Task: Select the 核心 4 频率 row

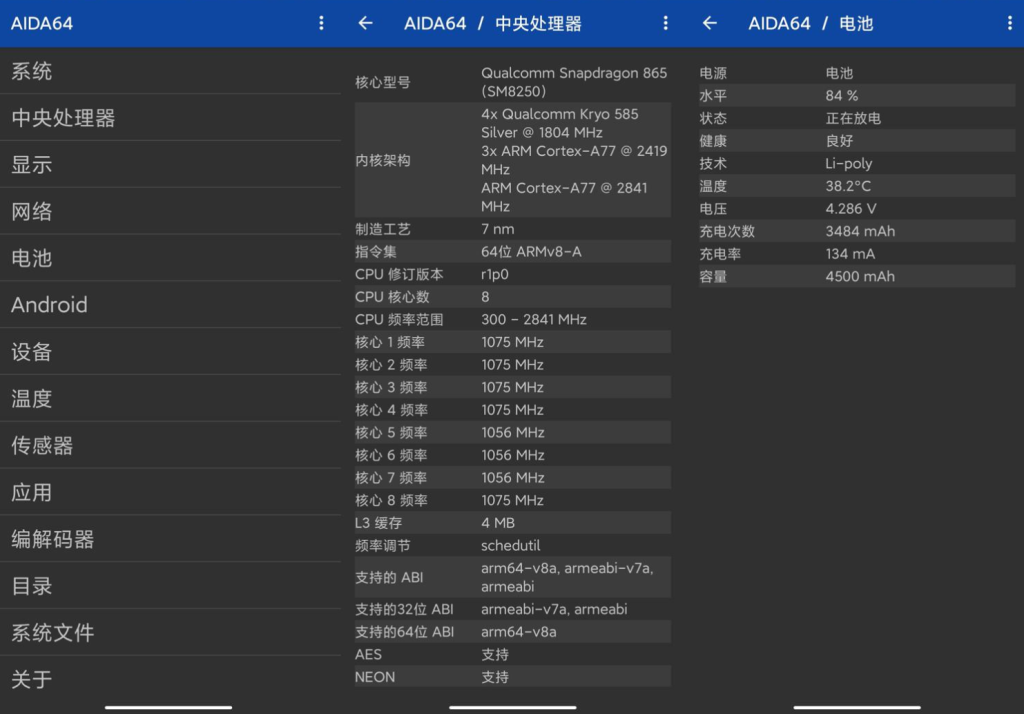Action: pos(513,410)
